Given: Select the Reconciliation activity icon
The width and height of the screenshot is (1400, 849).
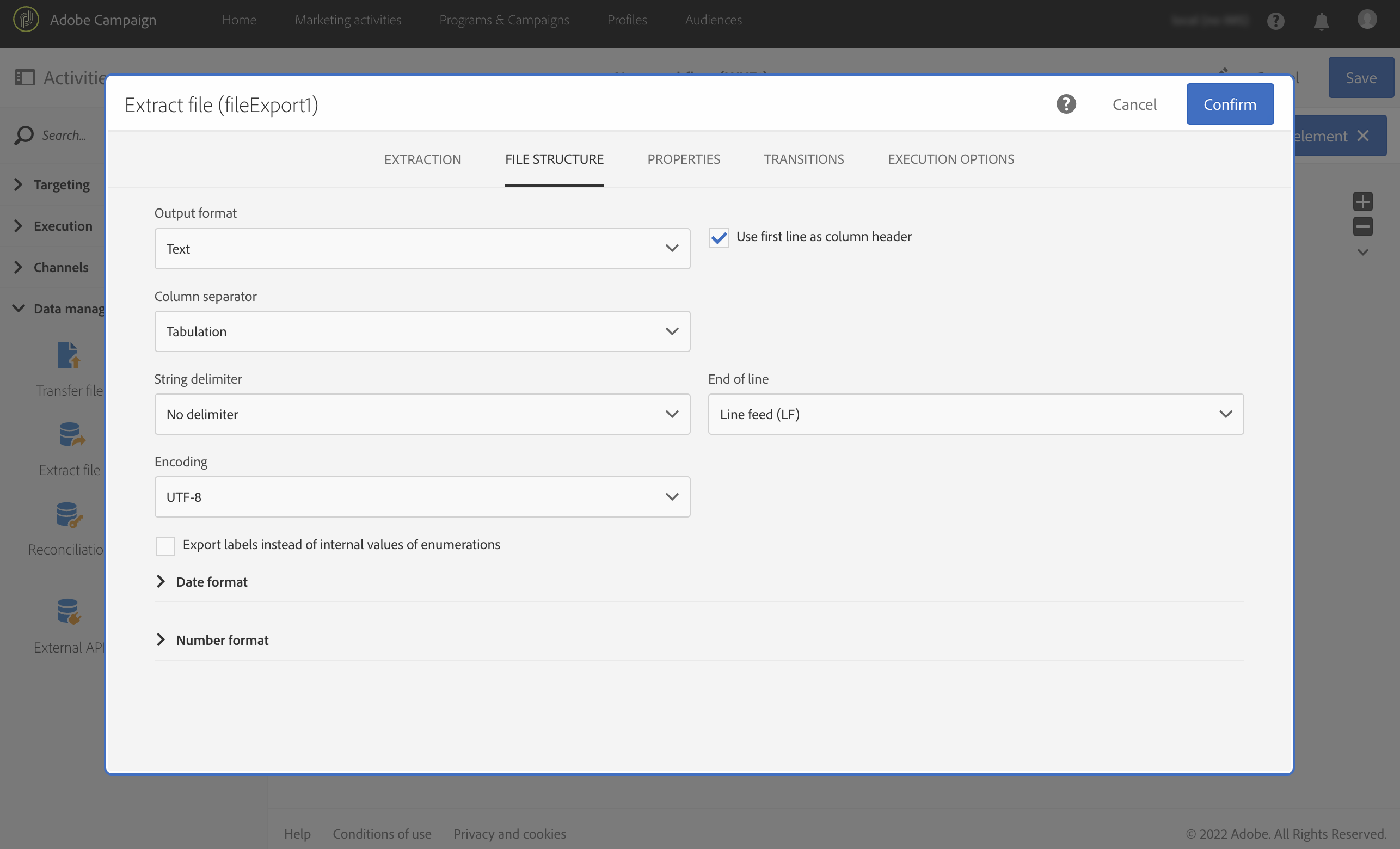Looking at the screenshot, I should pyautogui.click(x=69, y=514).
